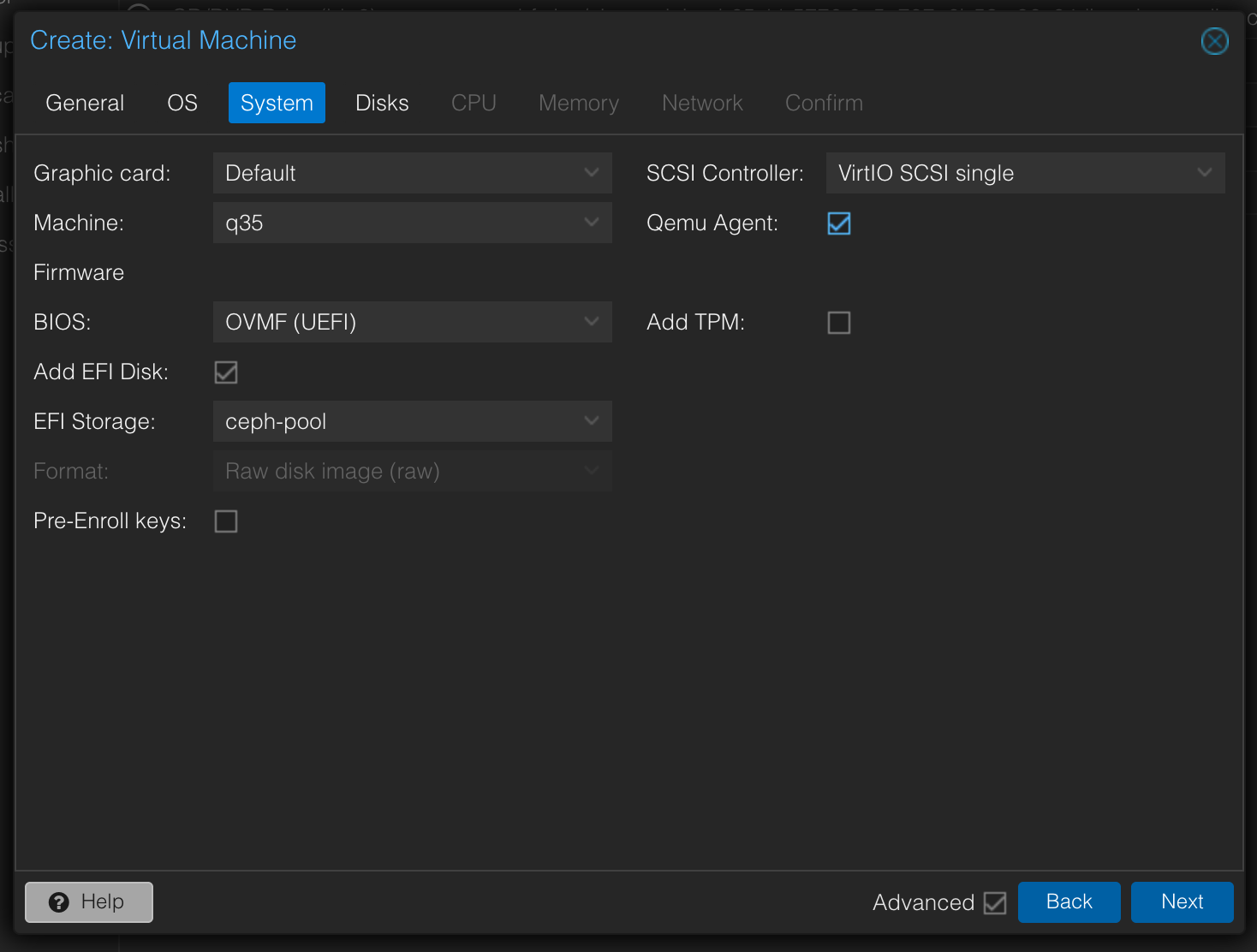Open the EFI Storage selector showing ceph-pool
This screenshot has height=952, width=1257.
pyautogui.click(x=412, y=421)
